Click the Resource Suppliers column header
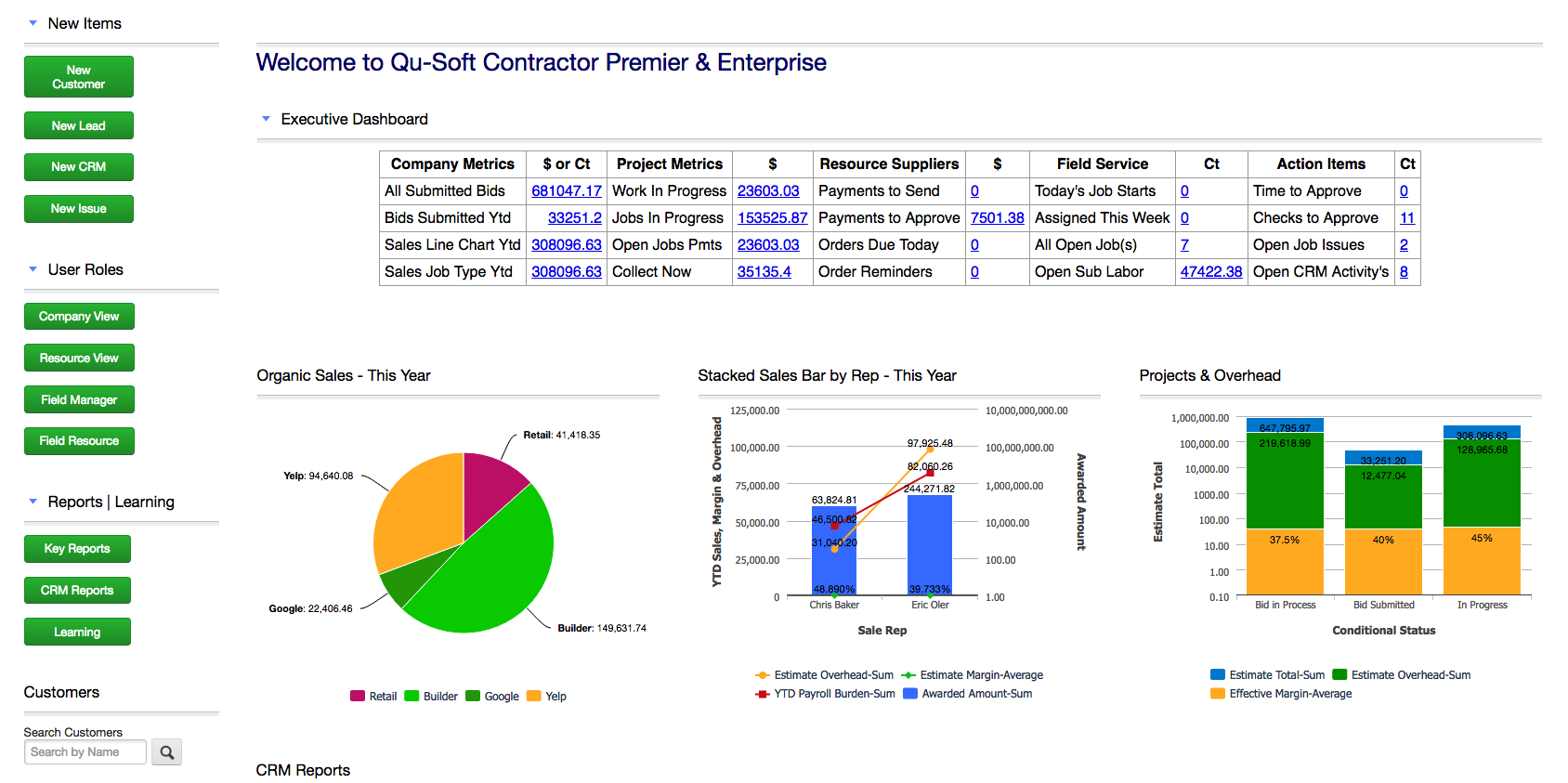This screenshot has height=783, width=1568. (889, 163)
